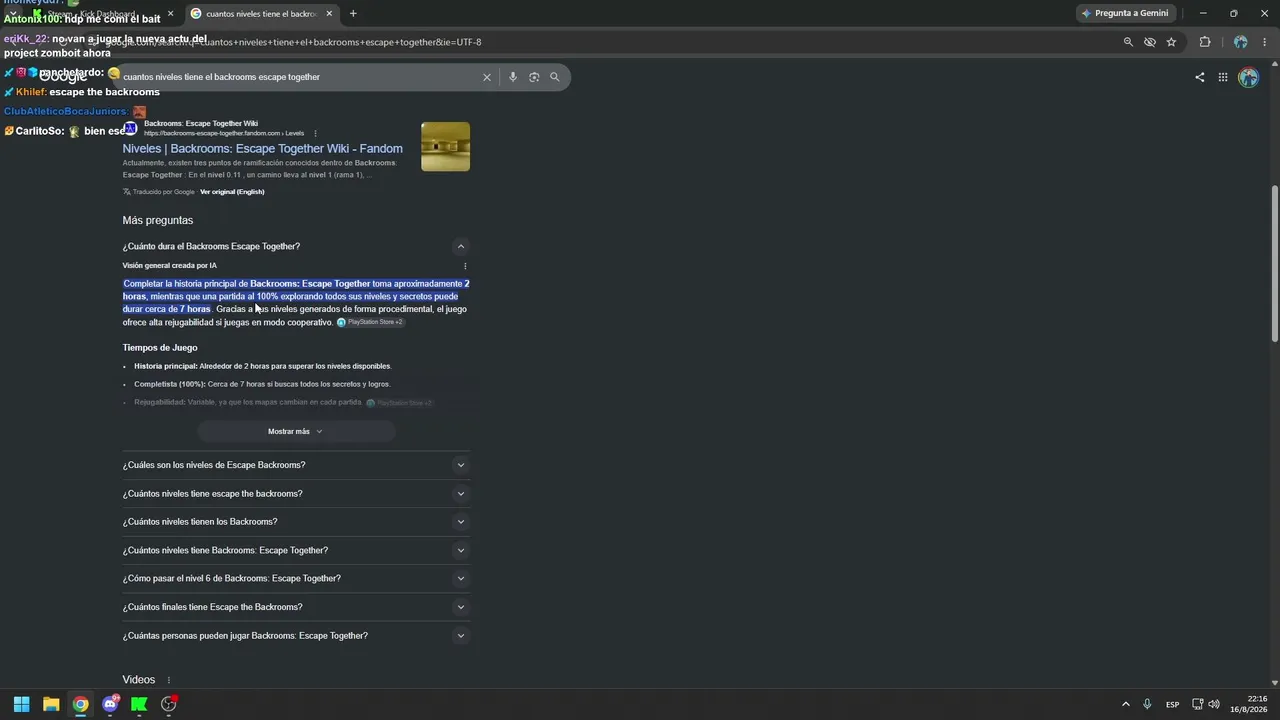Click the magnifier search button in search box
The height and width of the screenshot is (720, 1280).
point(555,77)
